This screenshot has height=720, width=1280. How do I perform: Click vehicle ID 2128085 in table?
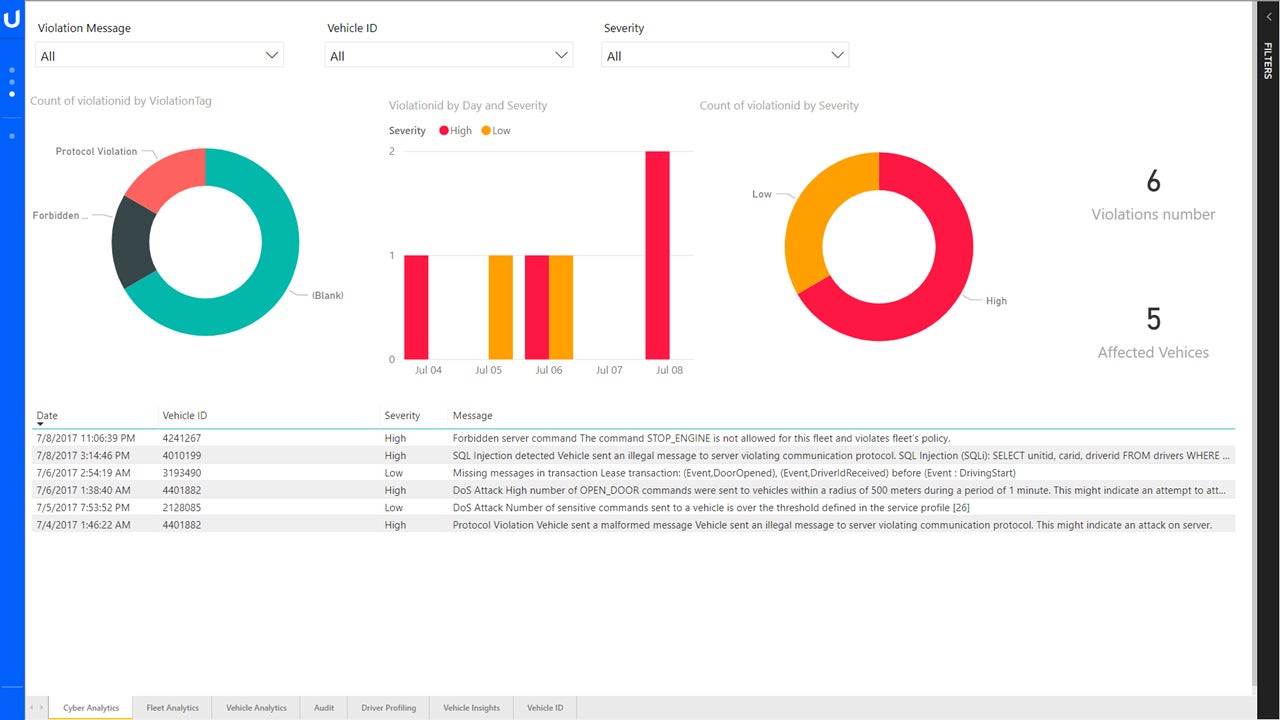point(182,507)
